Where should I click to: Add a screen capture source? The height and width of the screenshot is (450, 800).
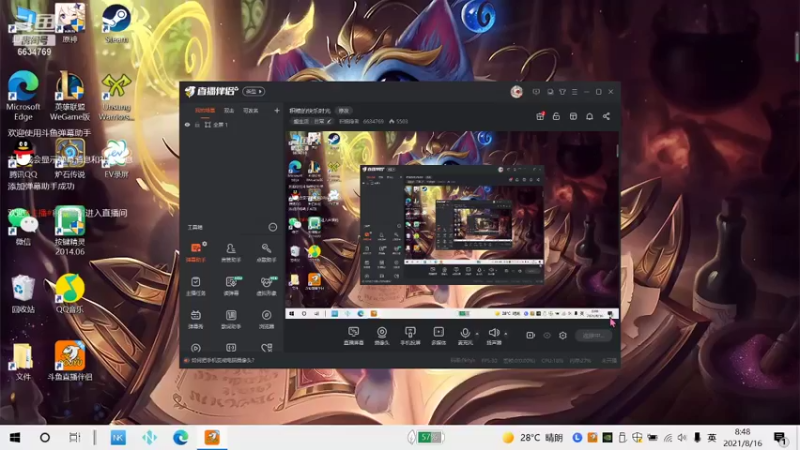pos(354,336)
